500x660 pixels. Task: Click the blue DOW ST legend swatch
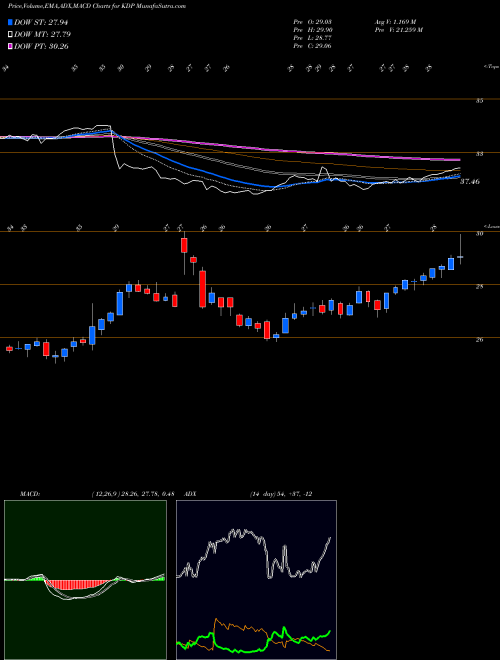[10, 22]
